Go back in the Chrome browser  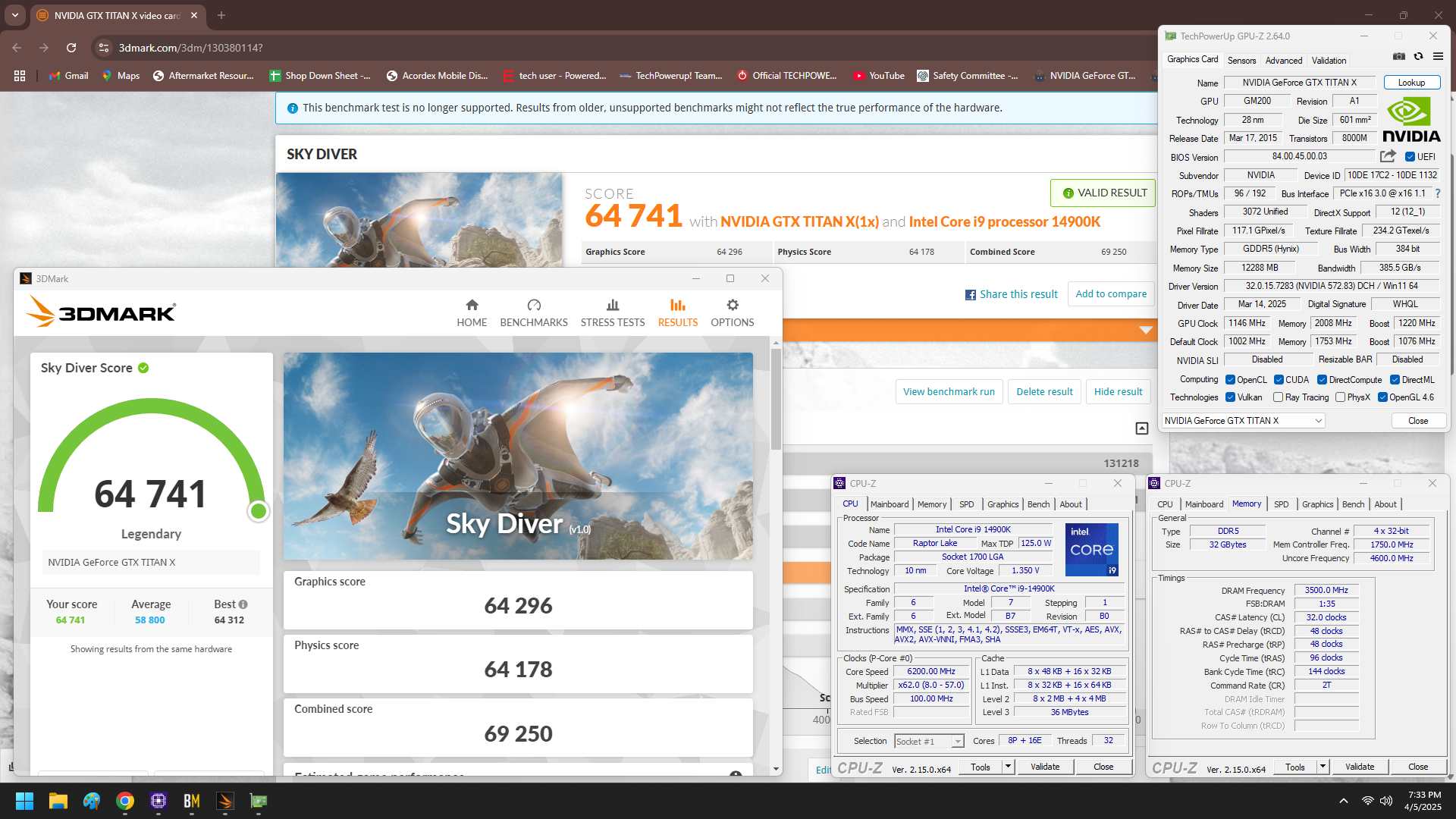pyautogui.click(x=17, y=48)
